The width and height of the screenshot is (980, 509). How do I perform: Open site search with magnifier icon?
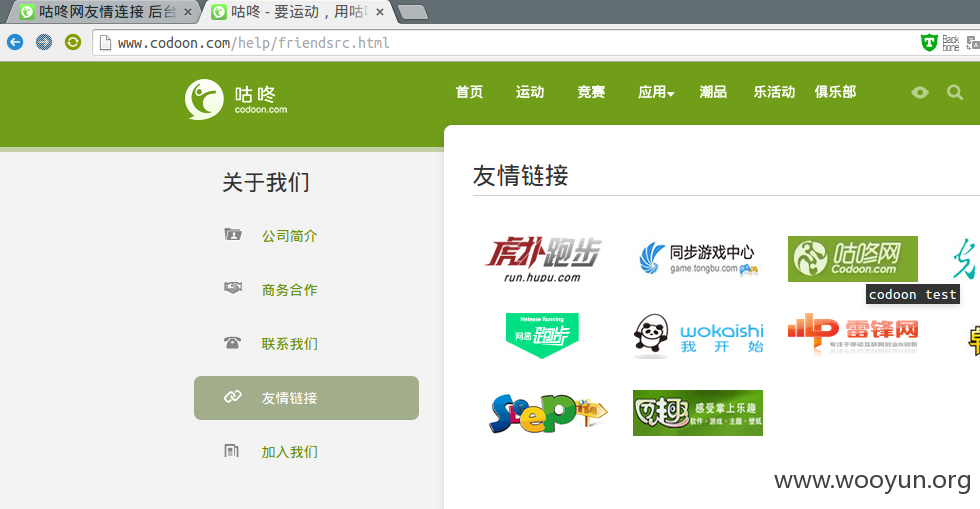[955, 93]
